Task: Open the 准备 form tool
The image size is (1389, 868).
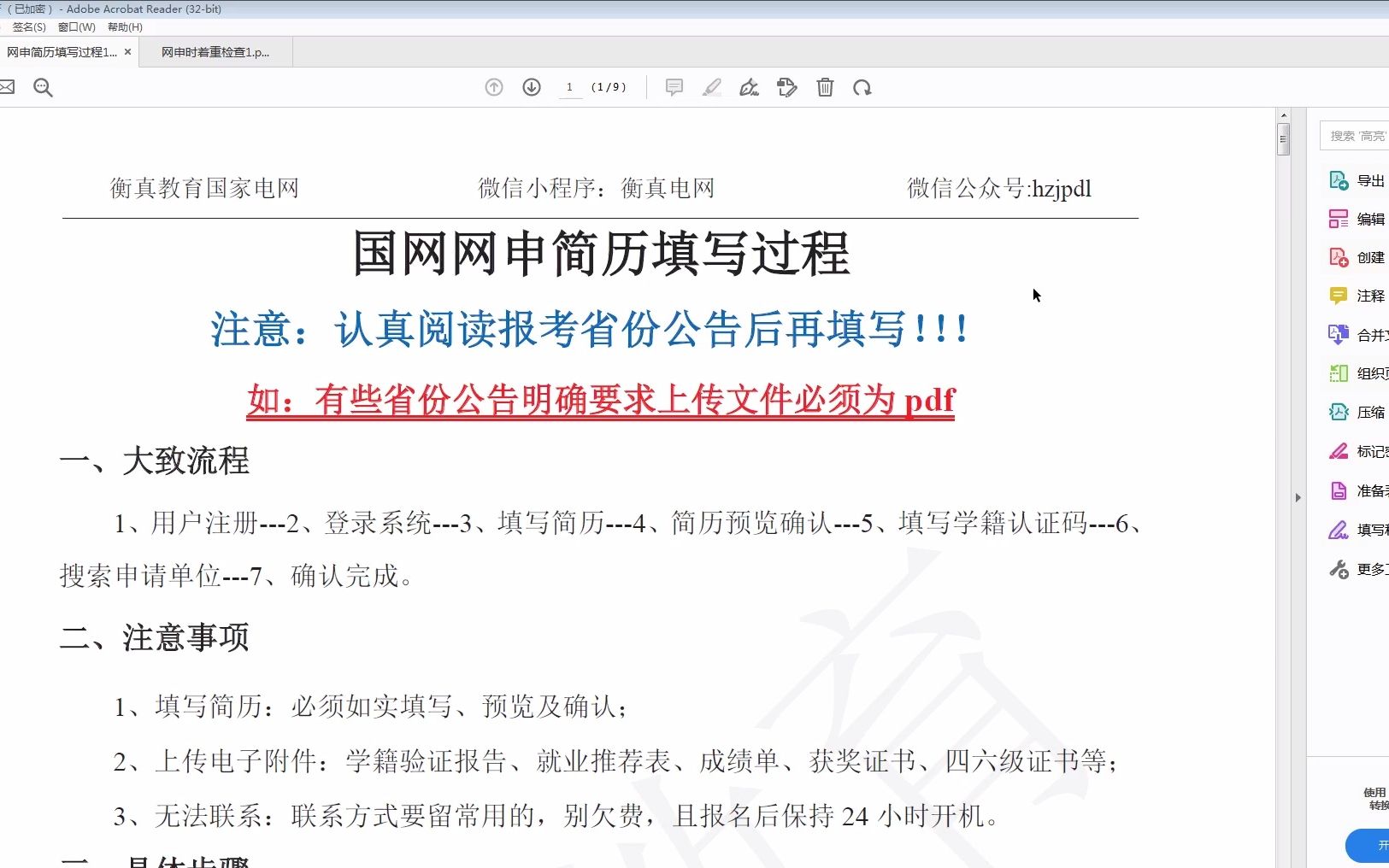Action: click(x=1357, y=490)
